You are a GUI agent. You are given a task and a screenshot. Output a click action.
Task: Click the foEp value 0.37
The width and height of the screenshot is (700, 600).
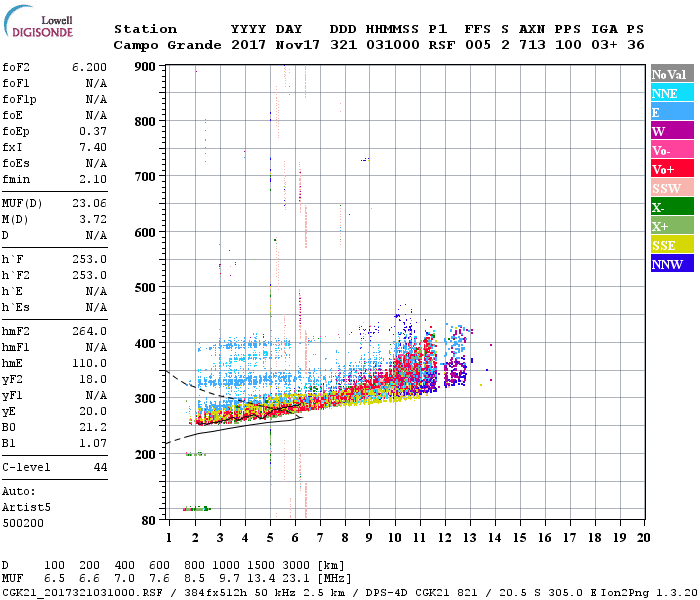coord(93,131)
